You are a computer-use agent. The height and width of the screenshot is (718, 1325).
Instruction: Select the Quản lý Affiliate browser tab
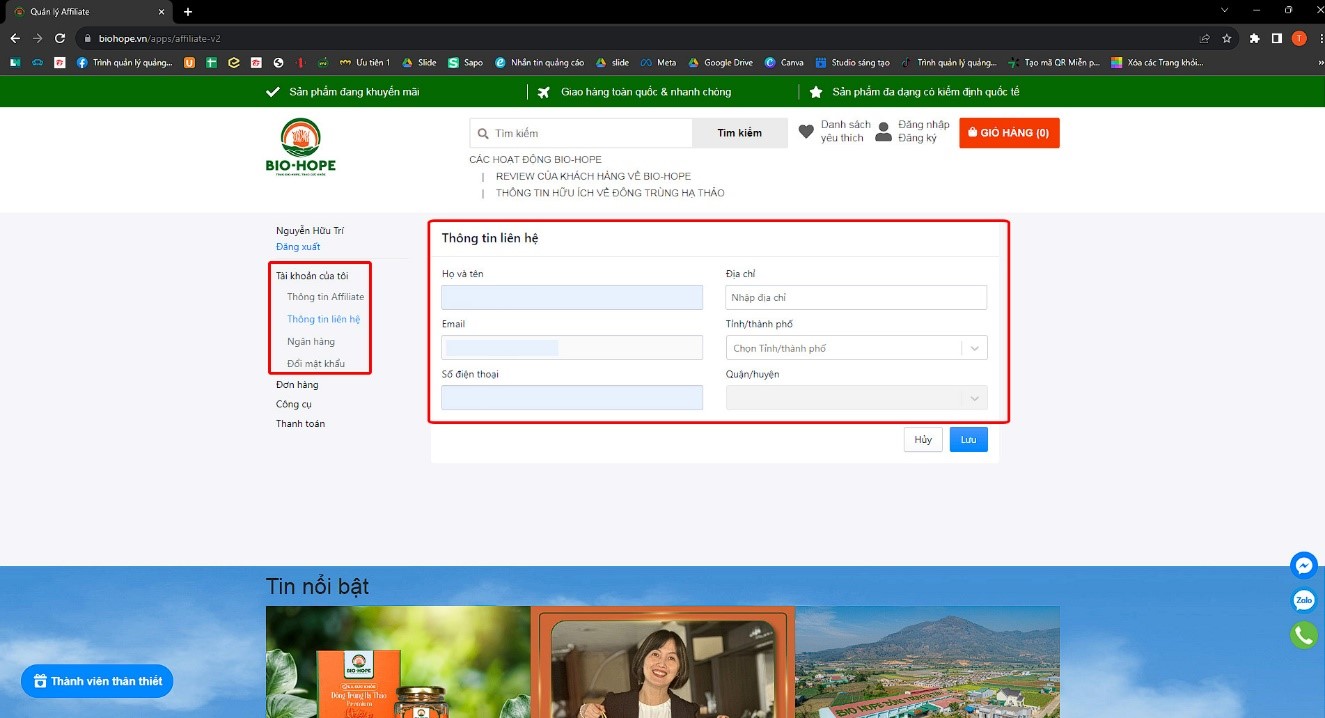tap(87, 11)
